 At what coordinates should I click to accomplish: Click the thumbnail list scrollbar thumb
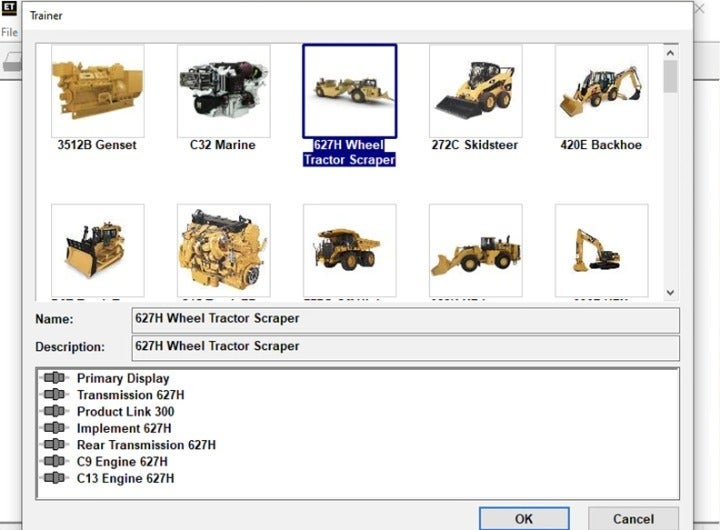point(670,76)
